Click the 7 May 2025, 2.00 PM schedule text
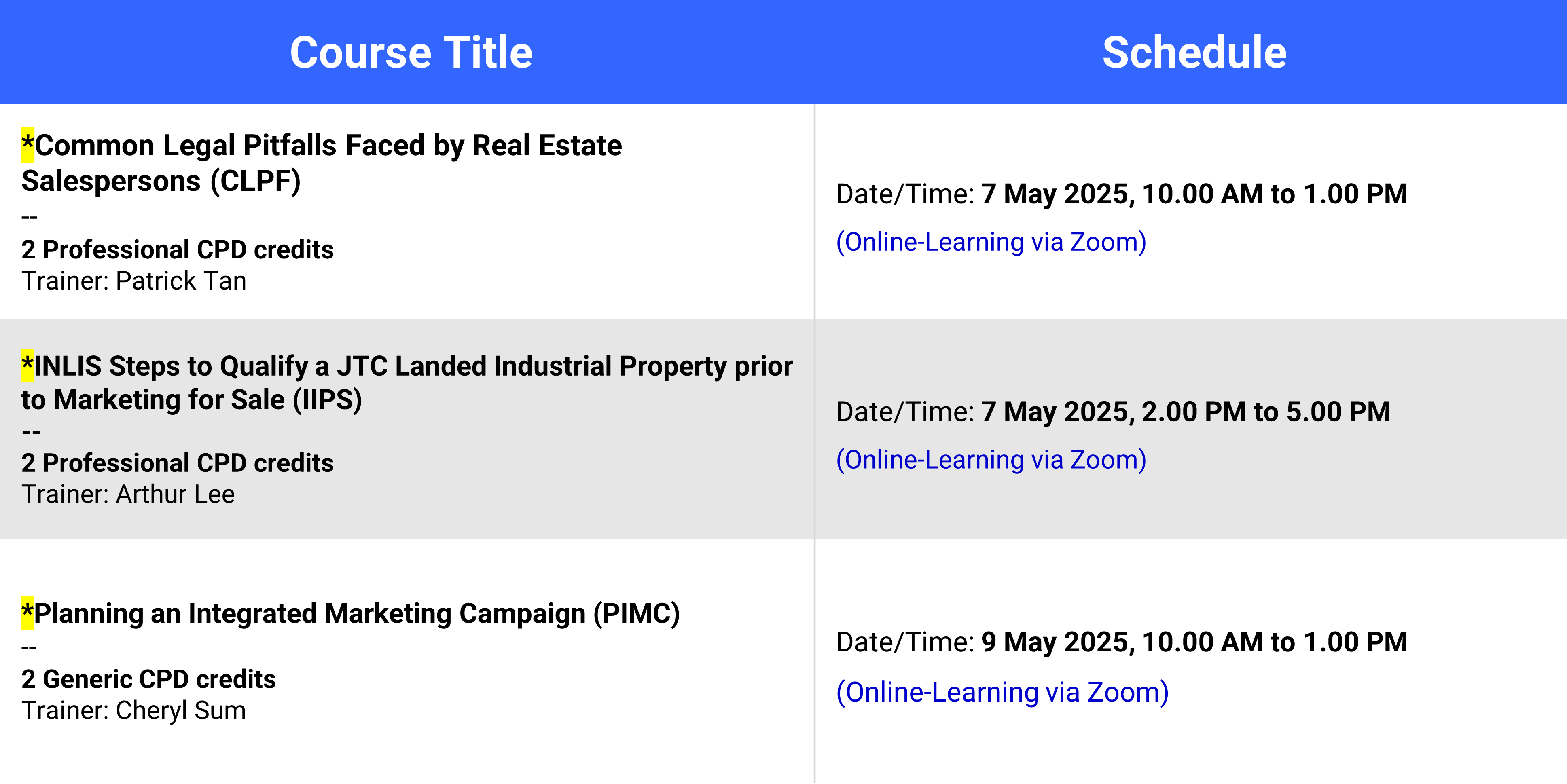The image size is (1567, 784). pos(1186,412)
